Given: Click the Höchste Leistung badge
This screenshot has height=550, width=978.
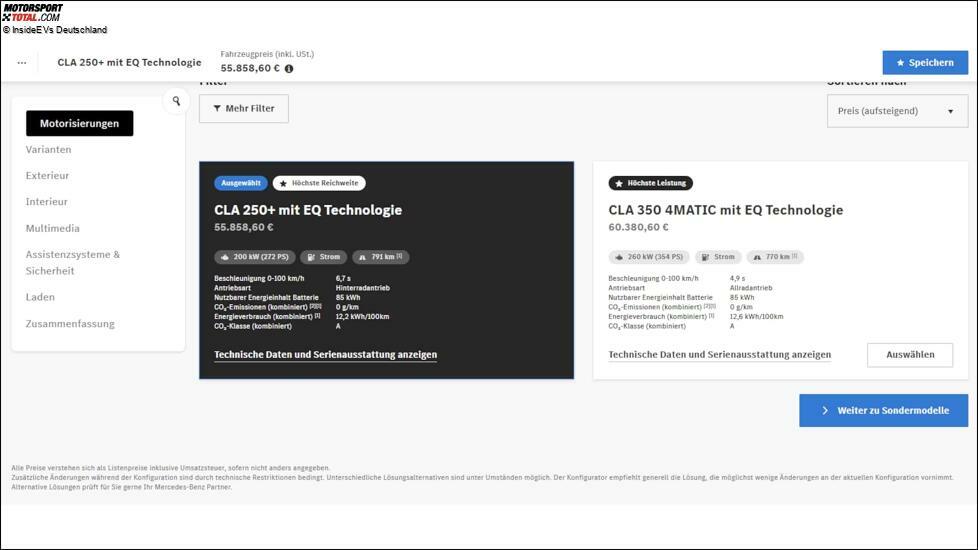Looking at the screenshot, I should click(651, 183).
